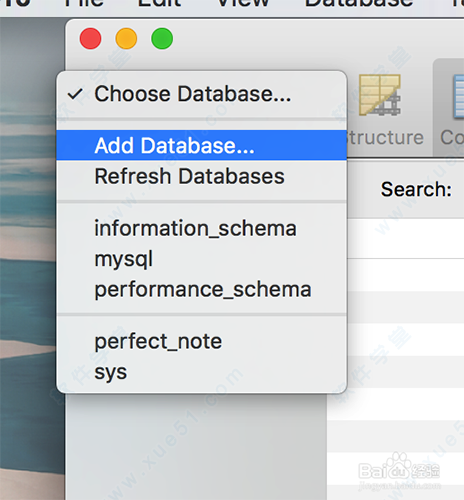The width and height of the screenshot is (464, 500).
Task: Open the View menu in menu bar
Action: click(x=243, y=3)
